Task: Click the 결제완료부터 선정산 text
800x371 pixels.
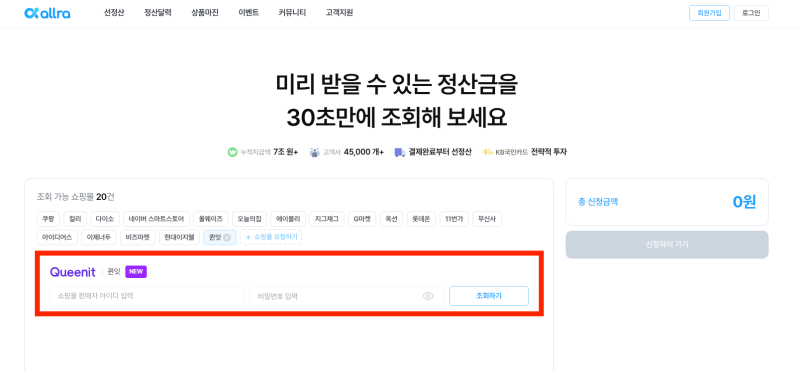Action: pyautogui.click(x=440, y=152)
